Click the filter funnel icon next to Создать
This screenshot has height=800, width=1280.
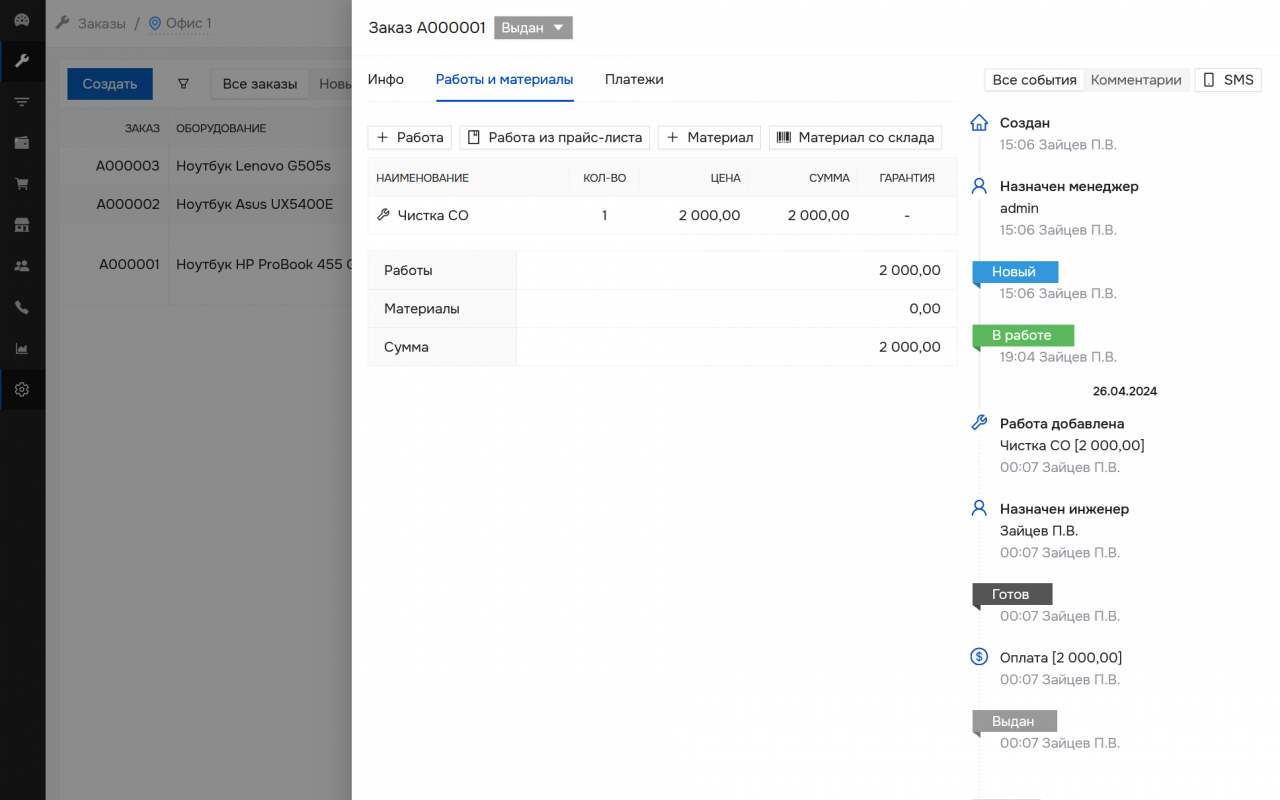[x=183, y=84]
